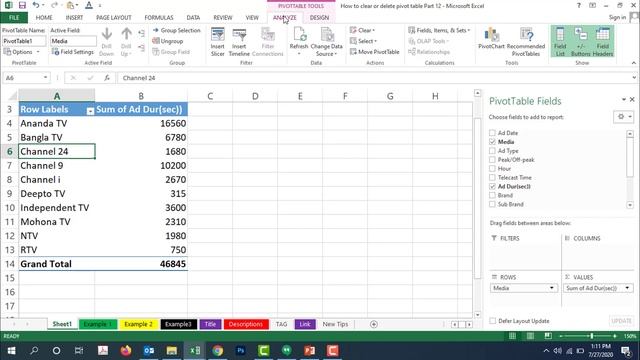Image resolution: width=640 pixels, height=360 pixels.
Task: Click Ungroup
Action: point(167,41)
